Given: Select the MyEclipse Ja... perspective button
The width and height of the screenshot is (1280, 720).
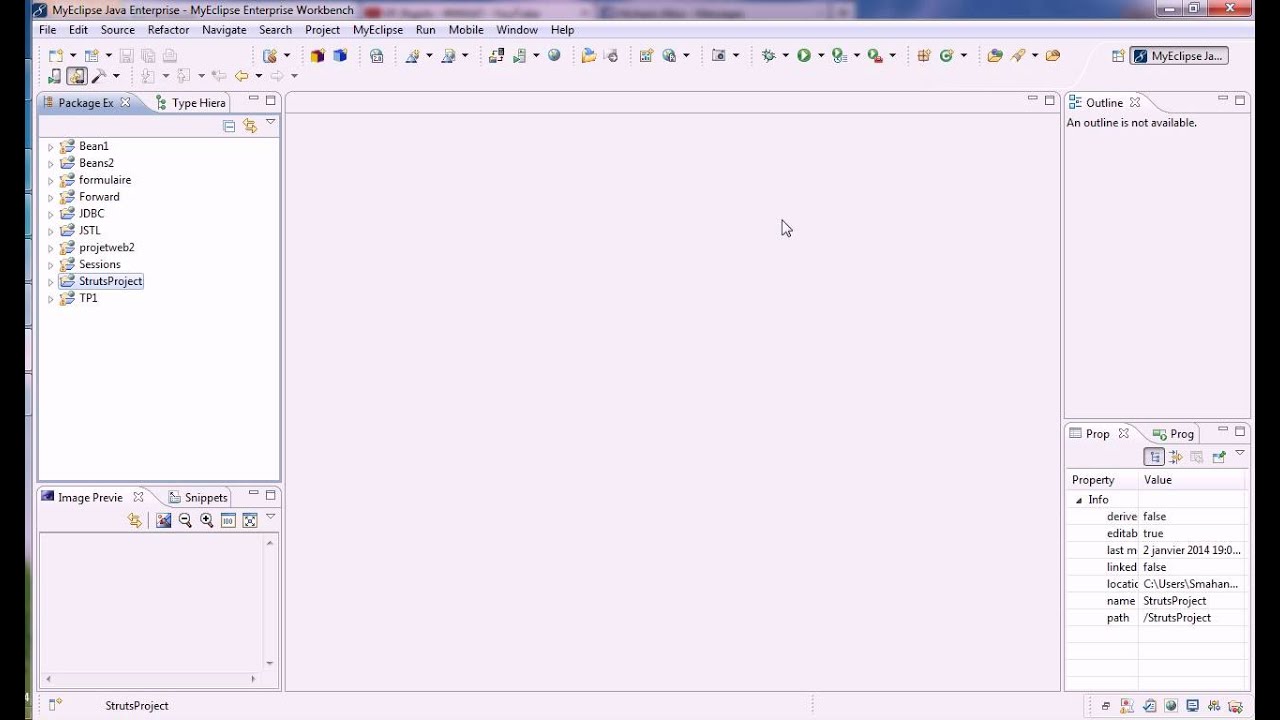Looking at the screenshot, I should click(1178, 56).
